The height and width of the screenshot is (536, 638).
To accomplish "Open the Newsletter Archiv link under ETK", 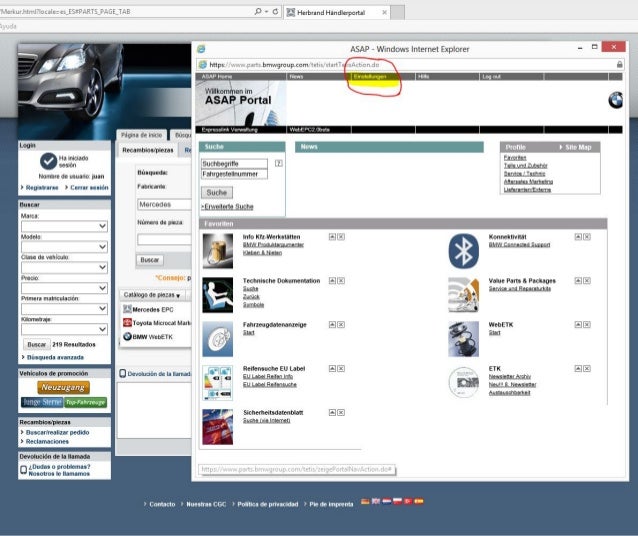I will [509, 377].
